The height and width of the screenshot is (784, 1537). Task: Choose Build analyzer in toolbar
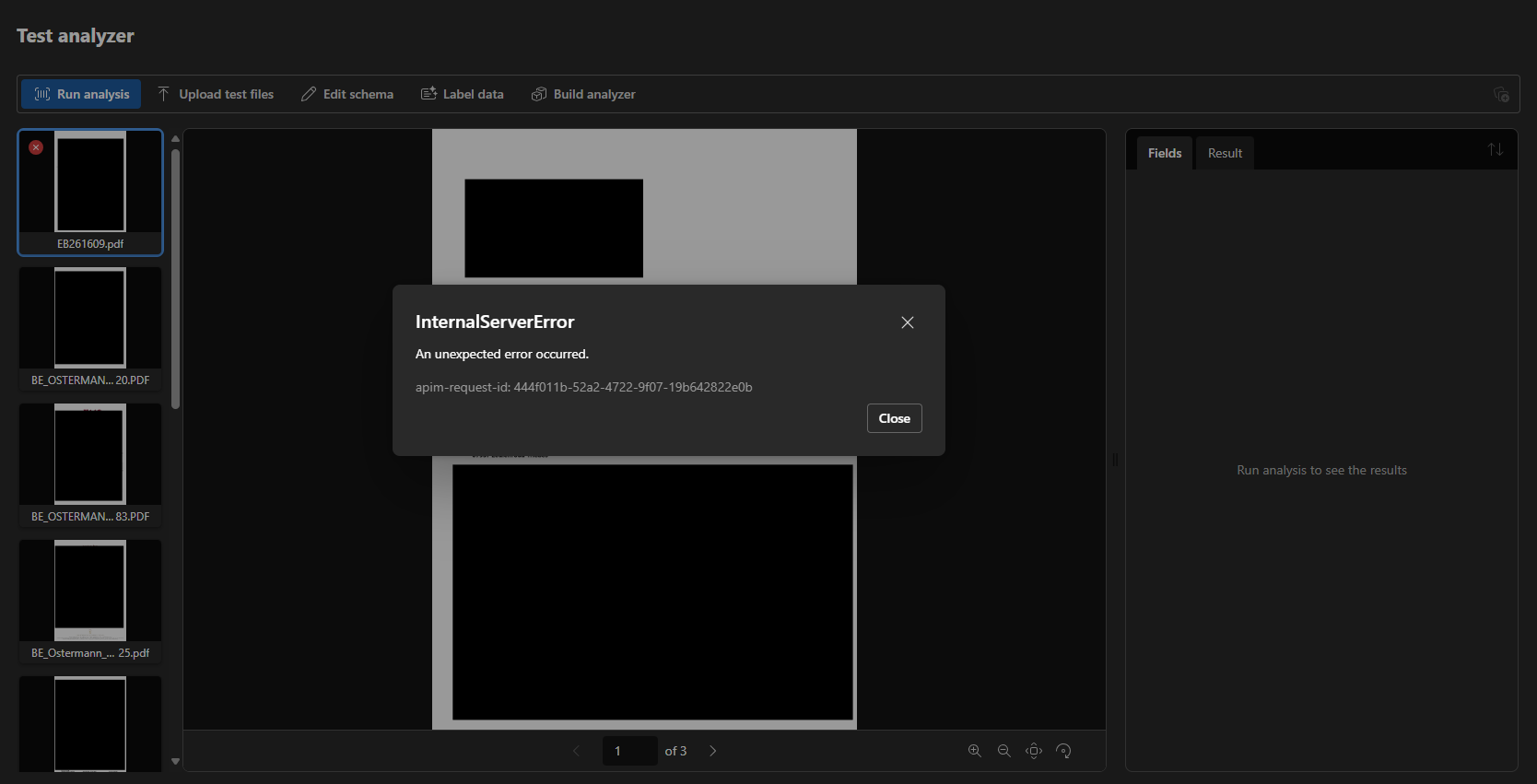click(583, 94)
